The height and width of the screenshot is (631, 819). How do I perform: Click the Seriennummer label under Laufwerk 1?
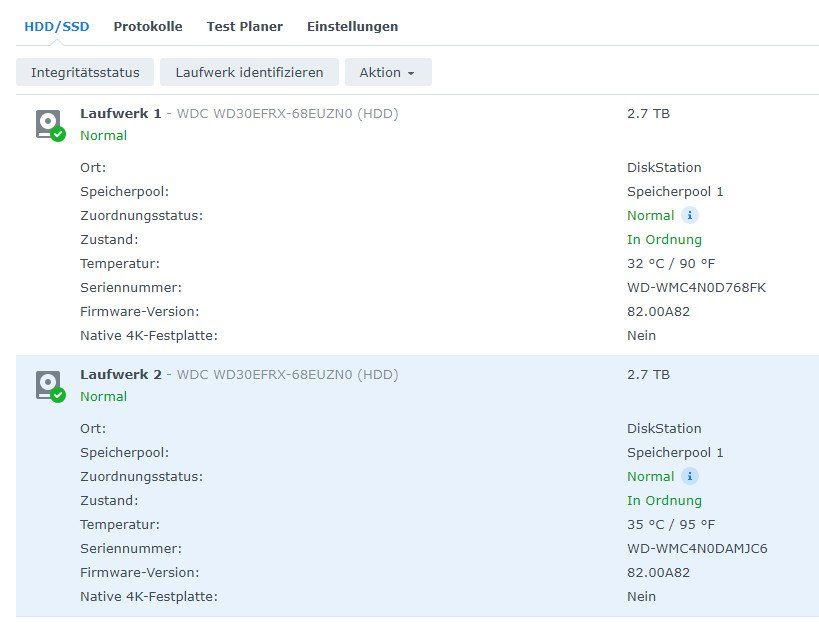coord(131,288)
